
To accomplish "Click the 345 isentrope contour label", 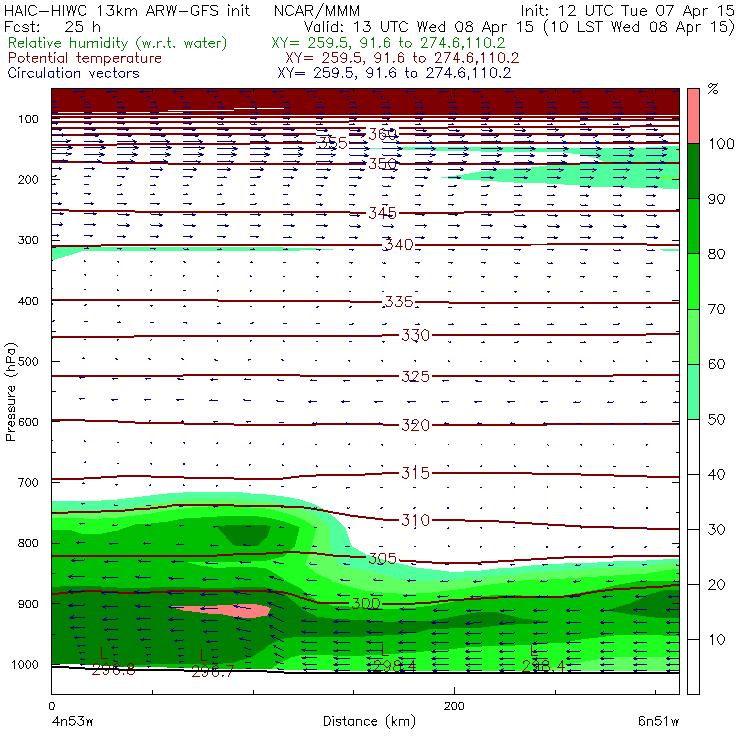I will (383, 213).
